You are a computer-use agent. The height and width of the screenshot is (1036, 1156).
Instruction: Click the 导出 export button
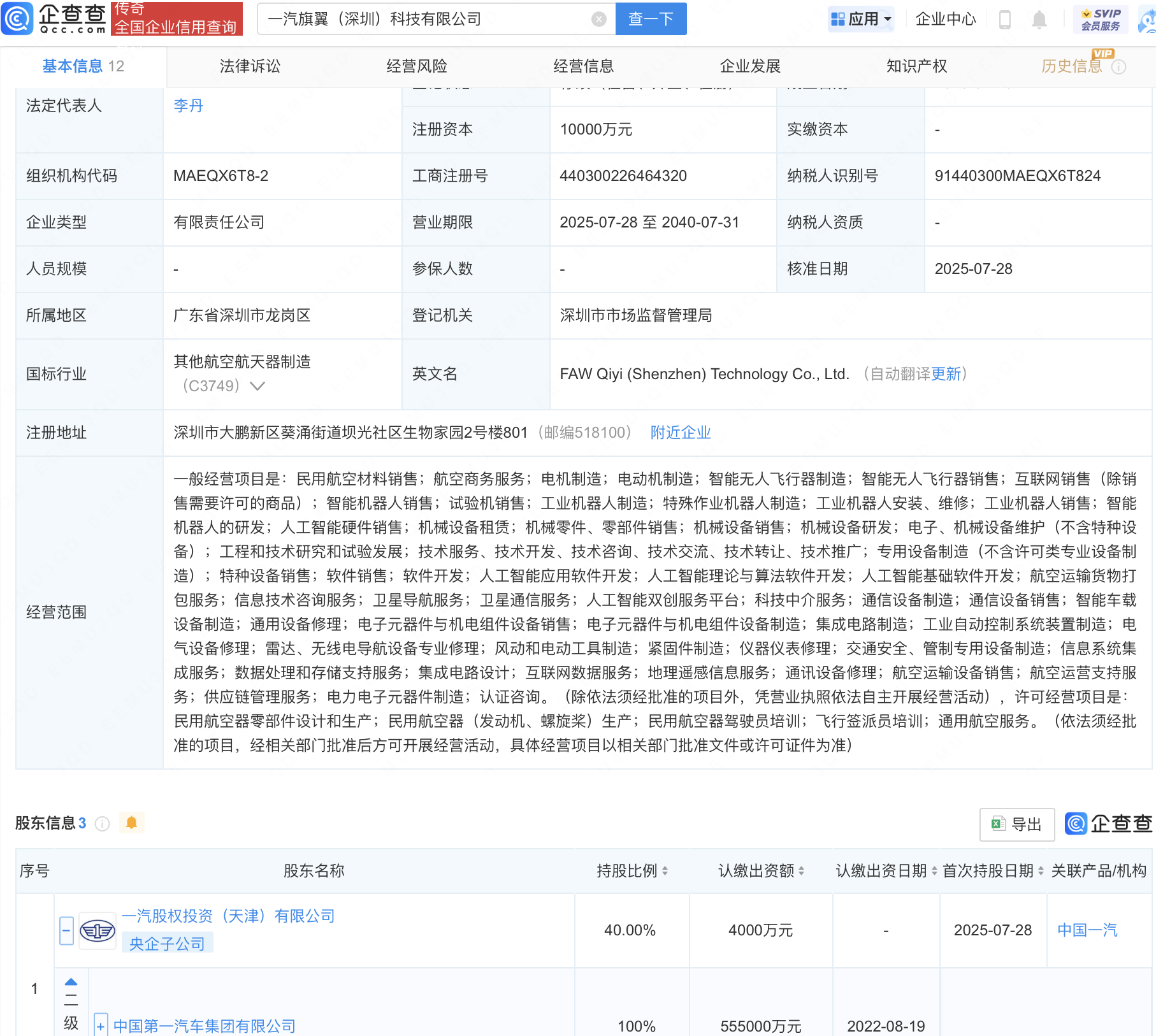pyautogui.click(x=1016, y=824)
